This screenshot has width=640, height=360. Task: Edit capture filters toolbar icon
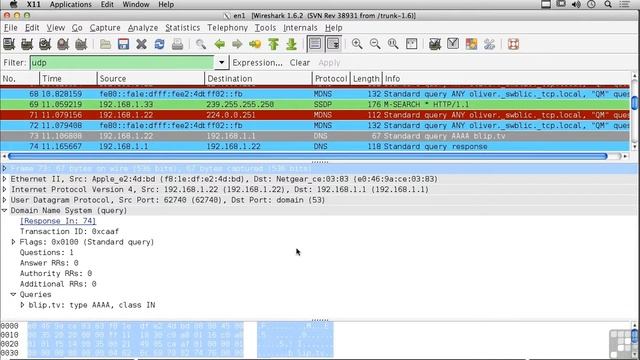pyautogui.click(x=435, y=44)
